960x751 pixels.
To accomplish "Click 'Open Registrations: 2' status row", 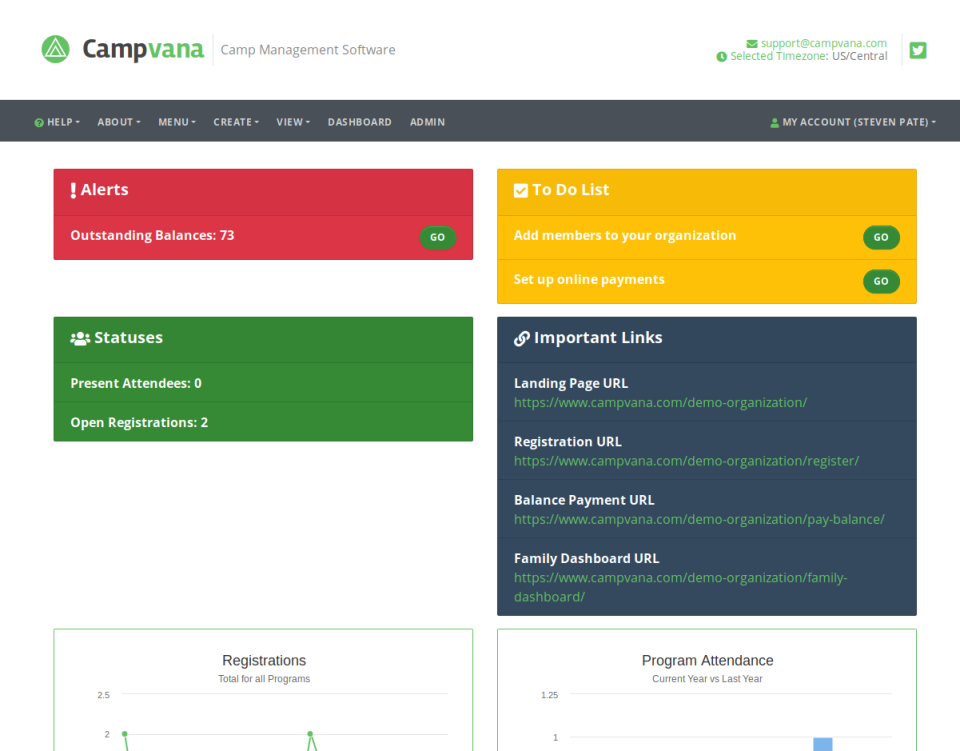I will [263, 422].
